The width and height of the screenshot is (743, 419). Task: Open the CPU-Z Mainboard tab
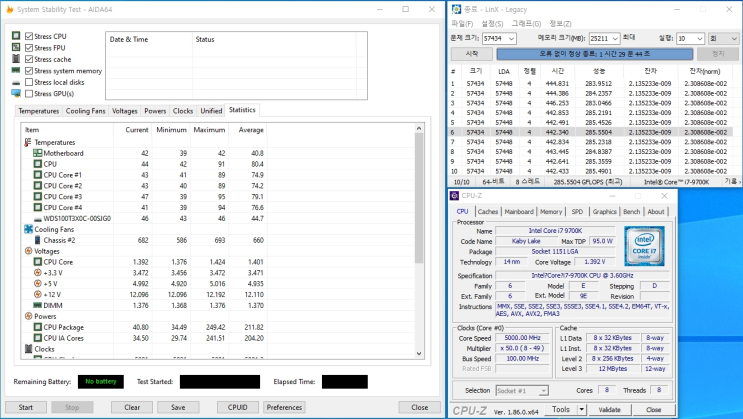point(519,211)
